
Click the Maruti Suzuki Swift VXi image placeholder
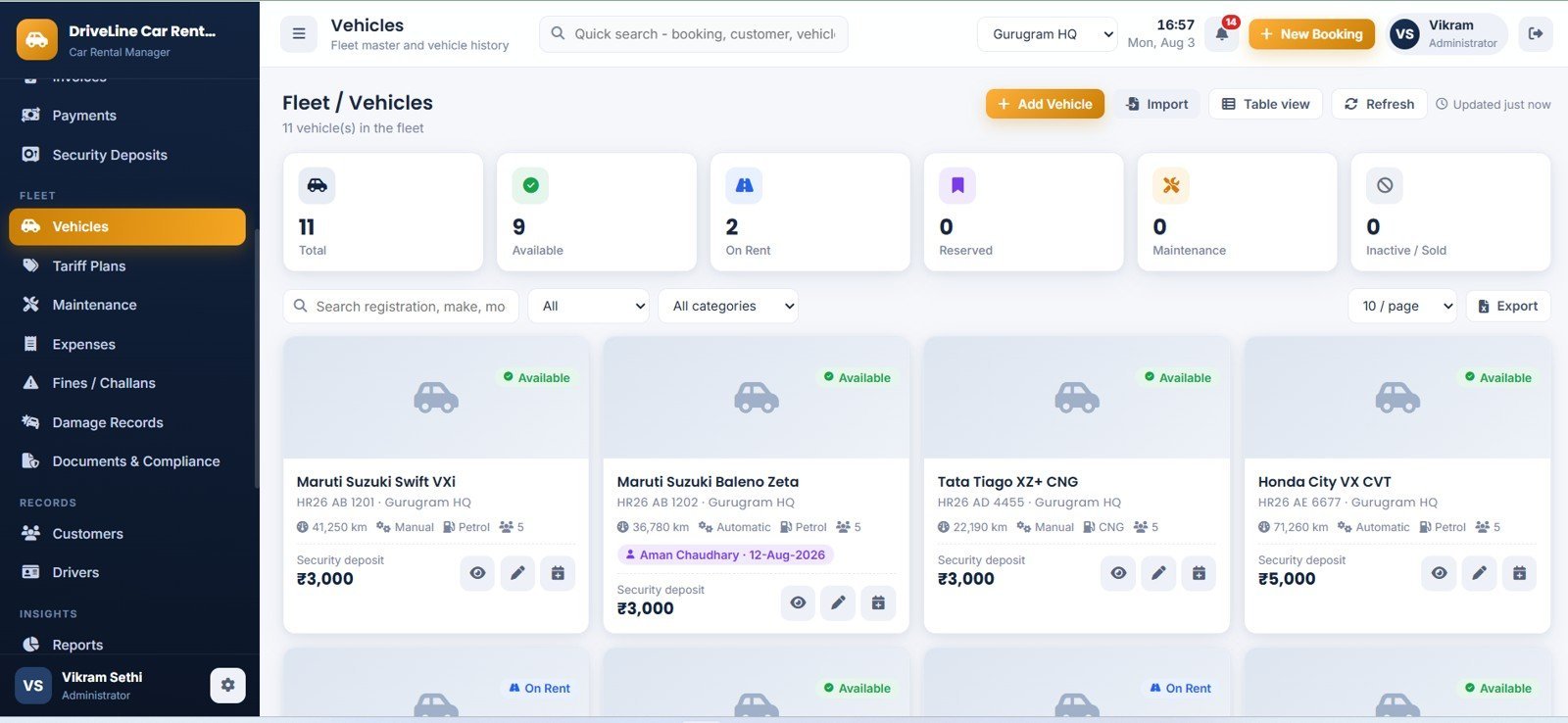436,398
